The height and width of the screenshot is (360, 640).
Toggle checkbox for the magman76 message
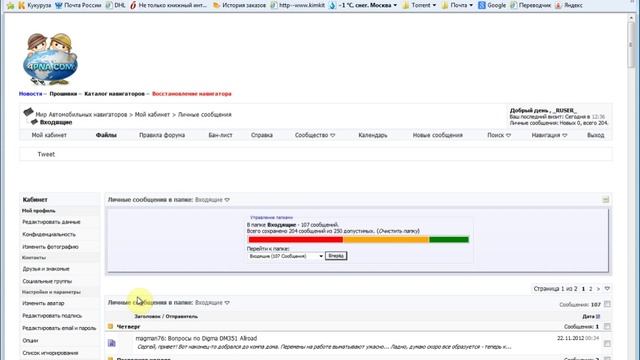pos(607,344)
